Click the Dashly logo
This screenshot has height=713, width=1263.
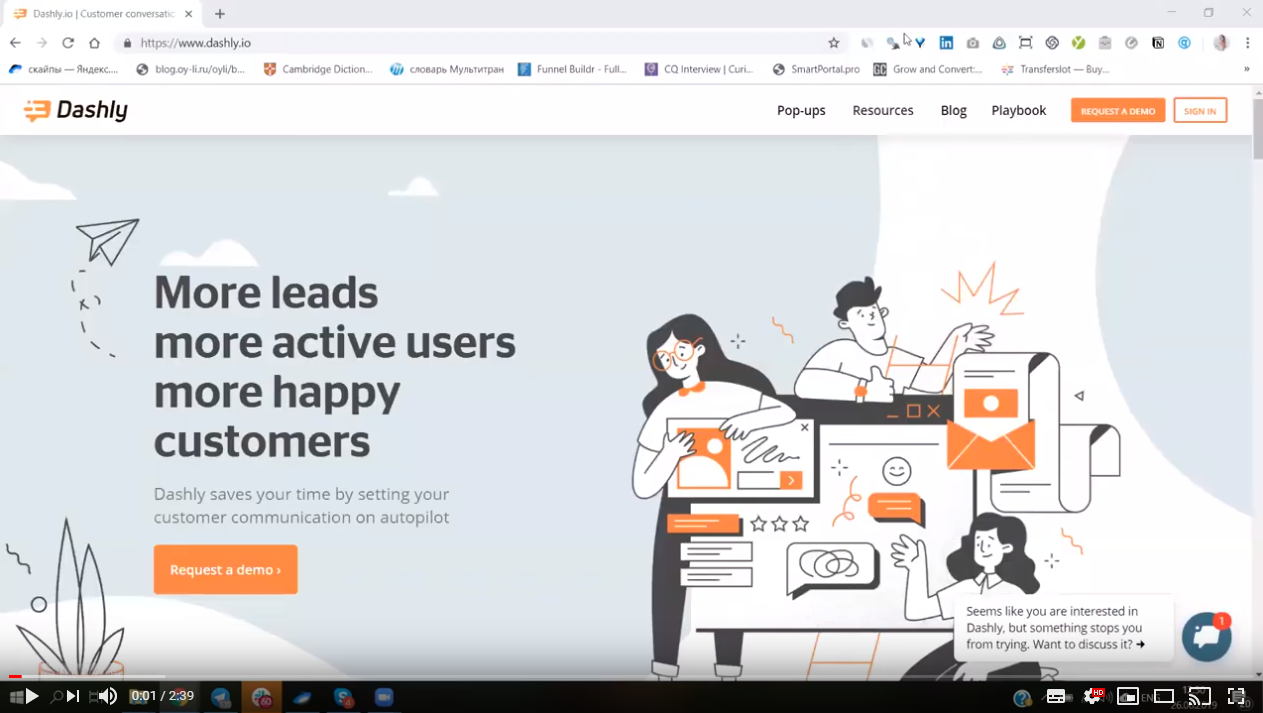tap(76, 110)
